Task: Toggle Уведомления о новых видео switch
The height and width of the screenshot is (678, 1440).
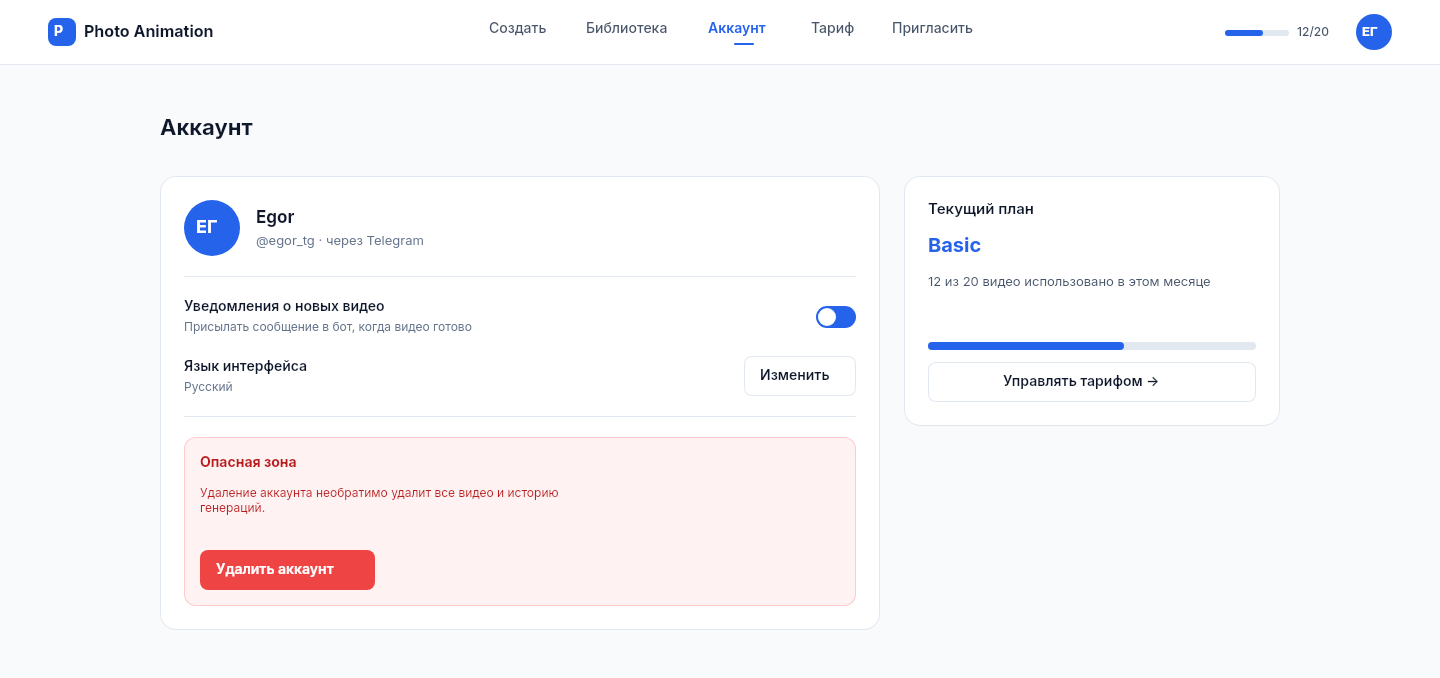Action: (x=836, y=317)
